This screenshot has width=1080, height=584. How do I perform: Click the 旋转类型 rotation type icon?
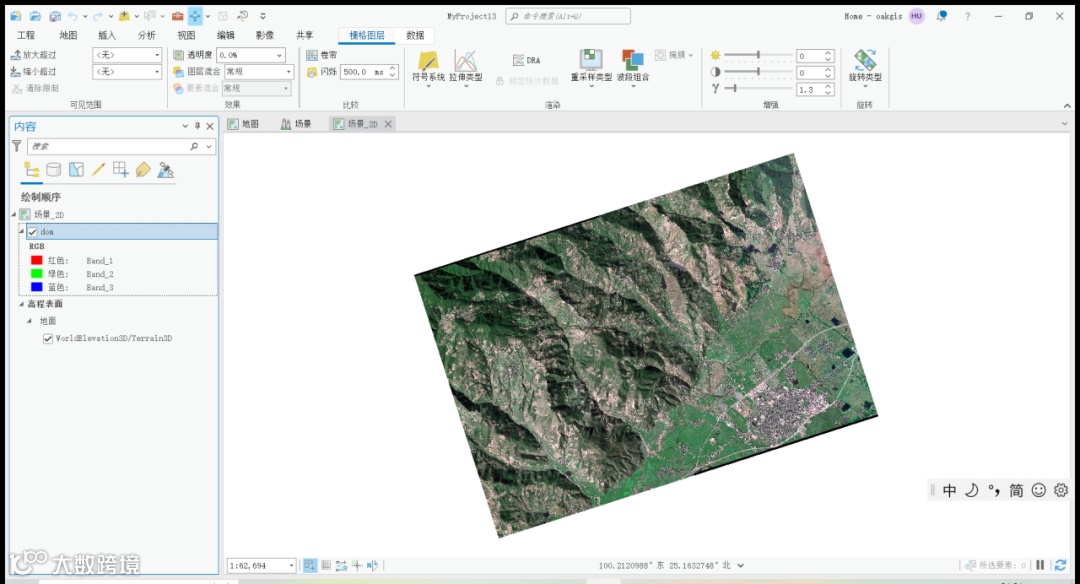865,62
